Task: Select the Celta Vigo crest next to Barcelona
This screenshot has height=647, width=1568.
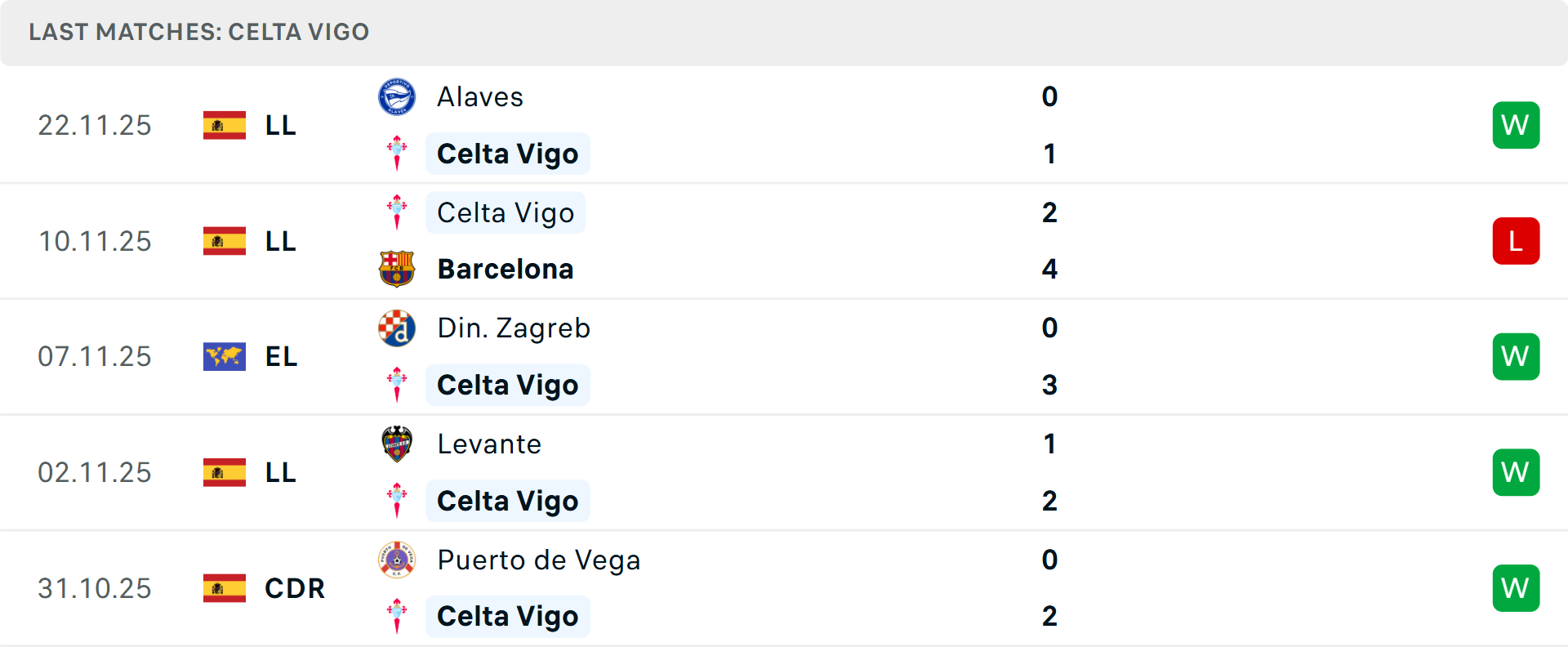Action: tap(398, 212)
